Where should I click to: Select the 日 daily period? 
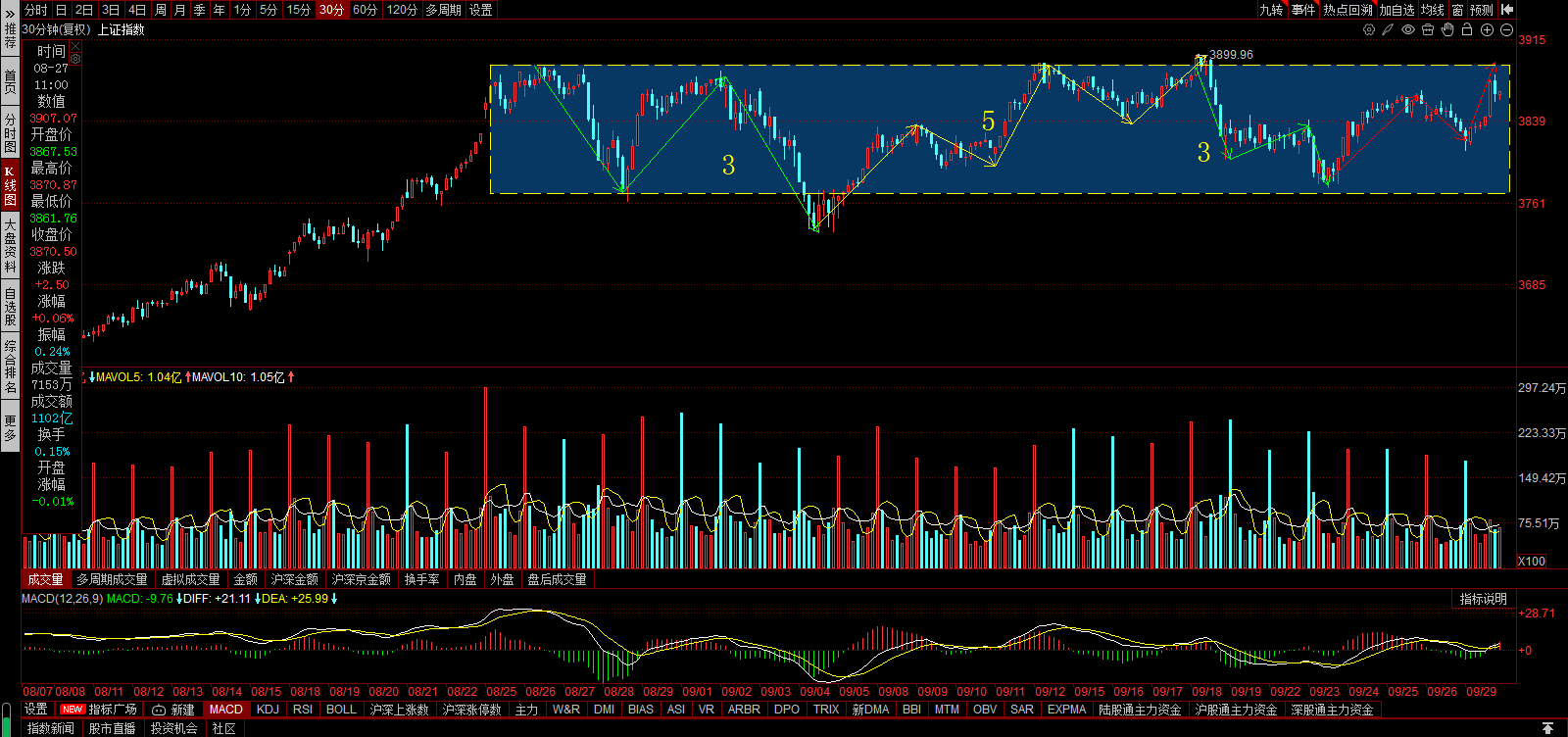(61, 10)
